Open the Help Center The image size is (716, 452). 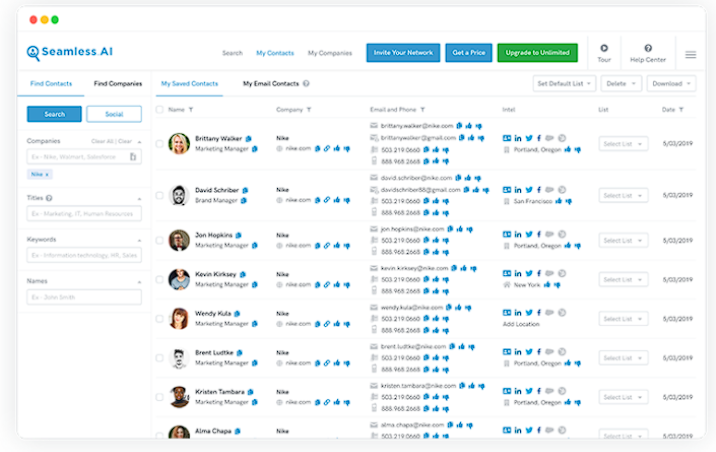click(x=648, y=53)
